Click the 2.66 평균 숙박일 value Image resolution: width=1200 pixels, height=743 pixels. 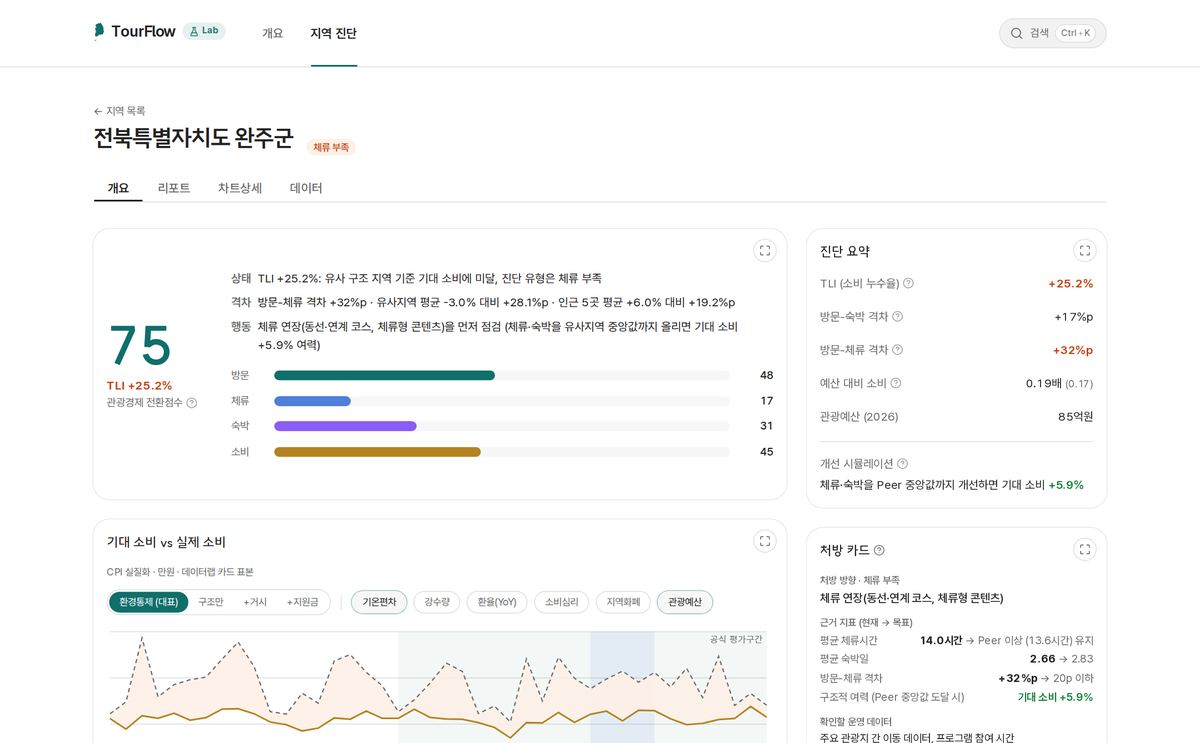pyautogui.click(x=1042, y=659)
